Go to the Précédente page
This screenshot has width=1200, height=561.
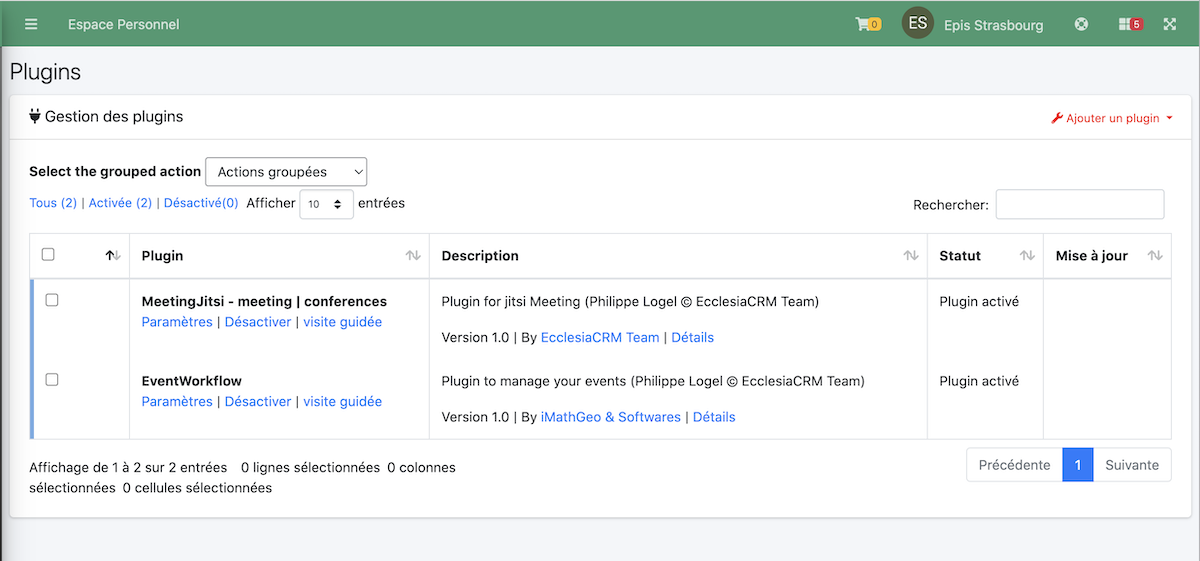(1014, 465)
